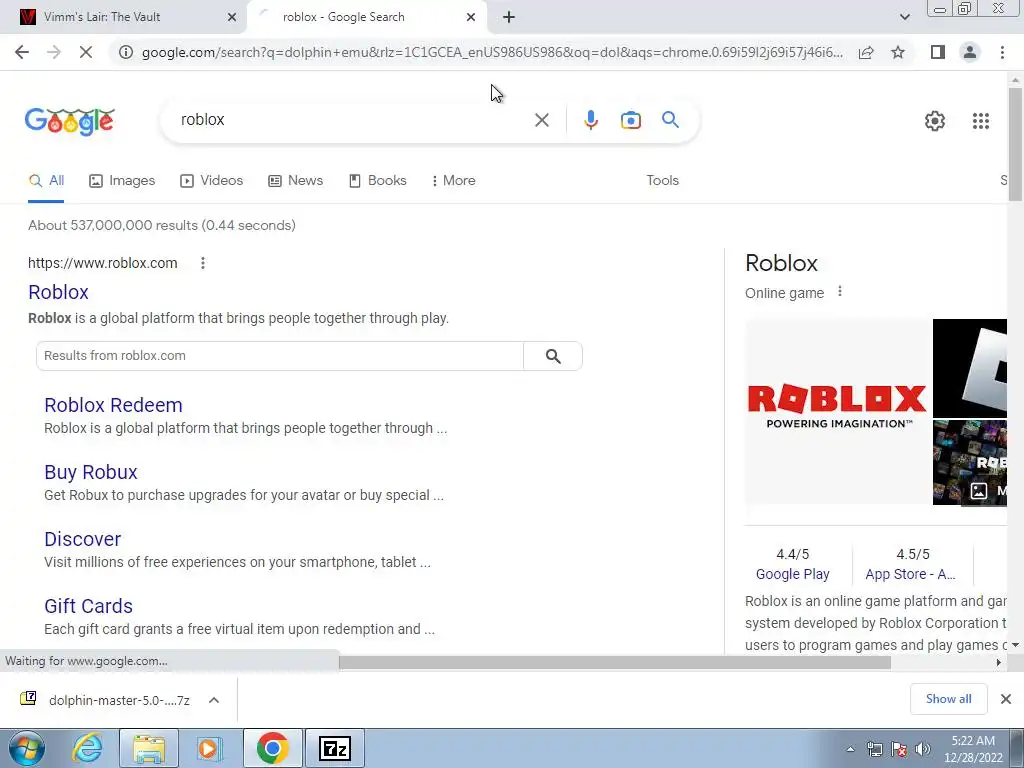The image size is (1024, 768).
Task: Show all downloads
Action: 948,699
